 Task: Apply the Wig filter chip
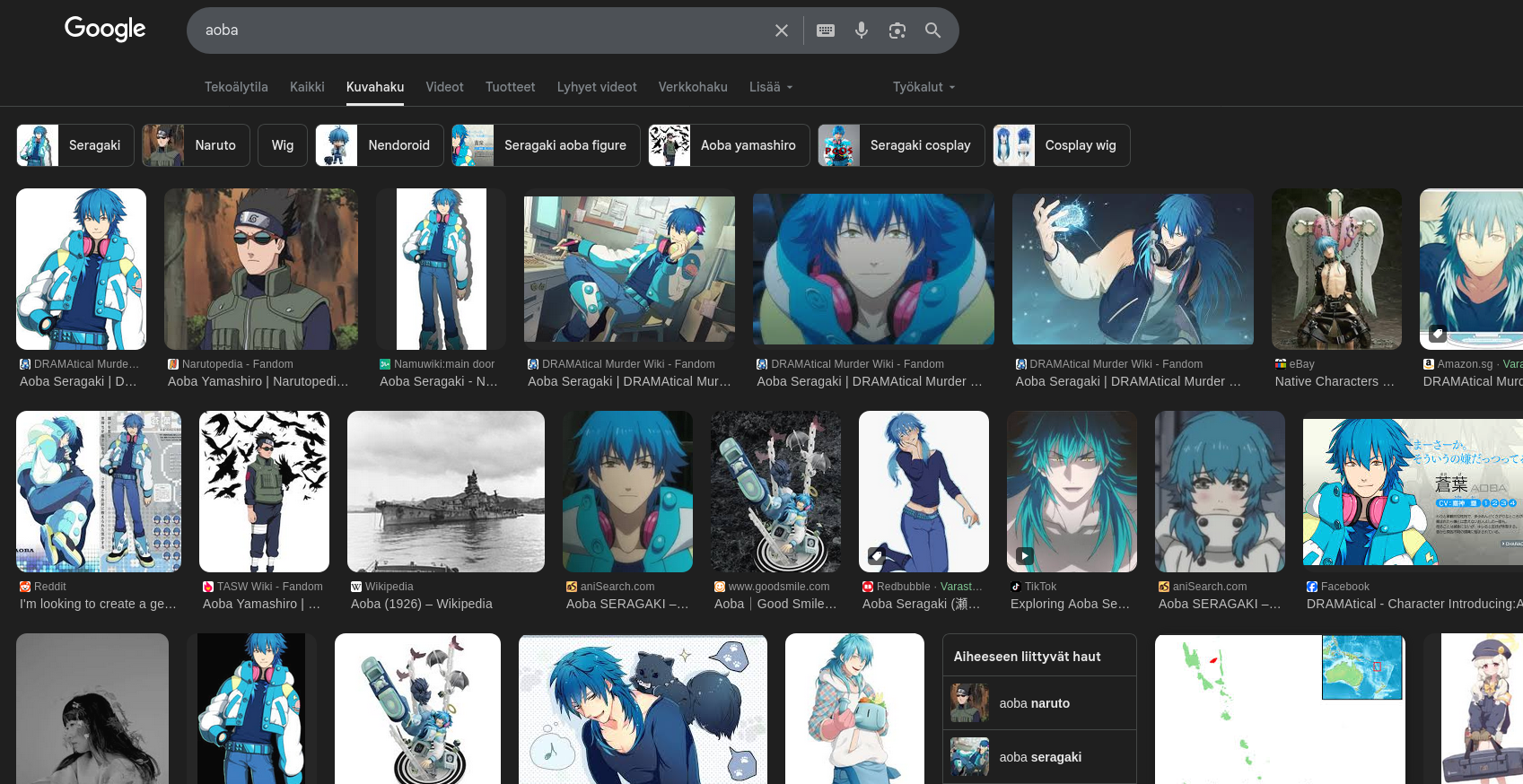283,145
